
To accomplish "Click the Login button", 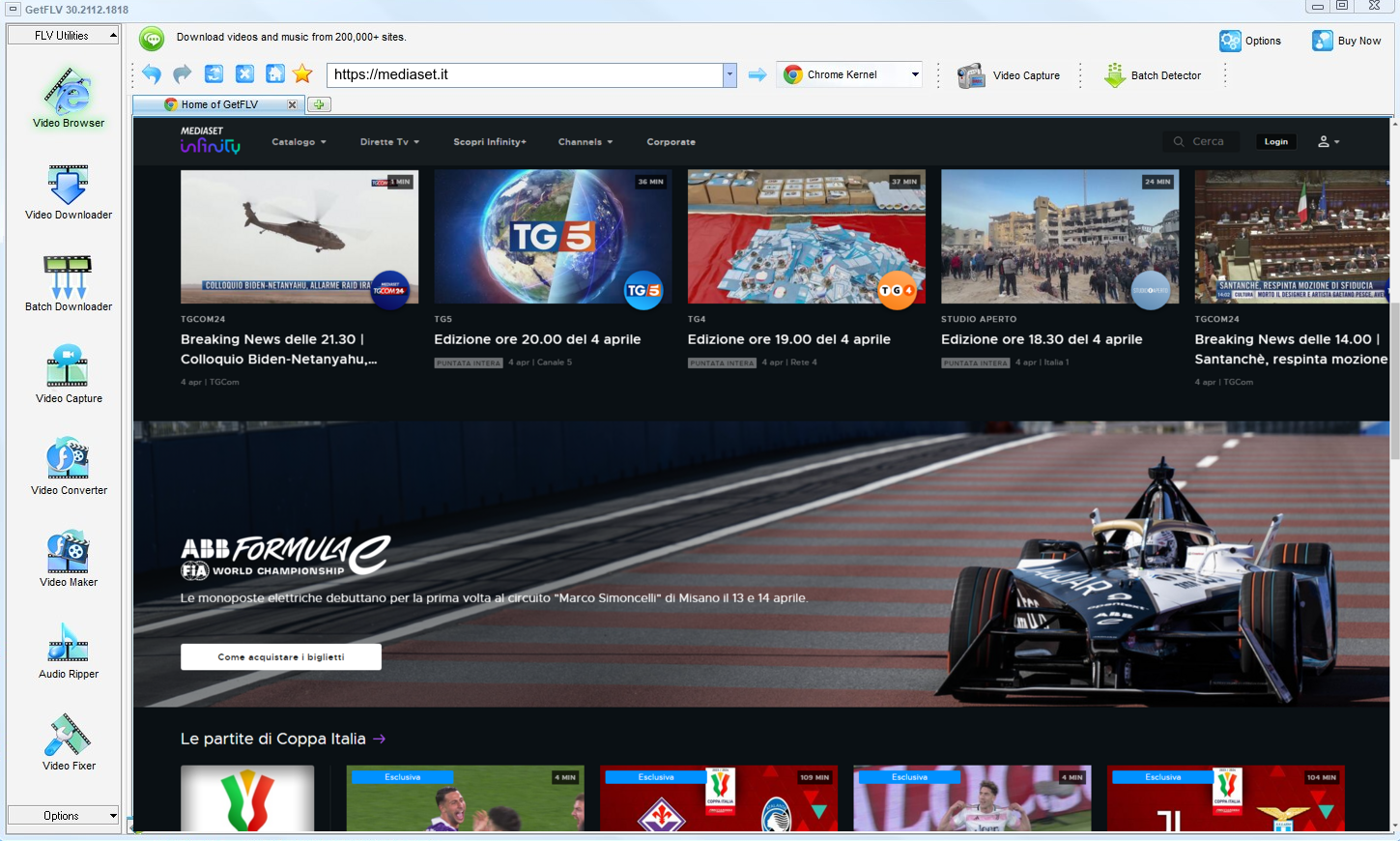I will click(1276, 141).
